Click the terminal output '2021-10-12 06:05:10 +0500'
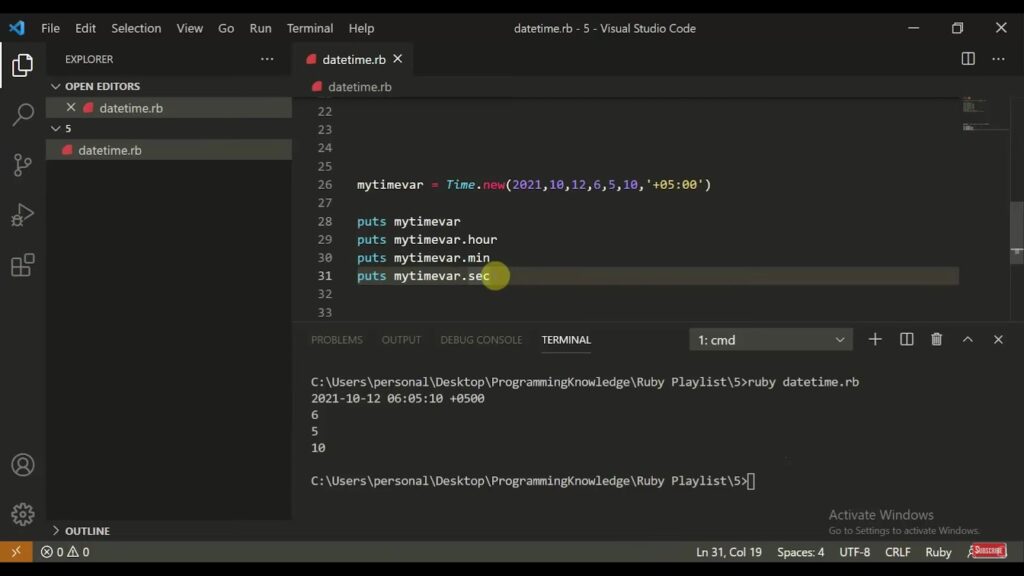 point(398,398)
